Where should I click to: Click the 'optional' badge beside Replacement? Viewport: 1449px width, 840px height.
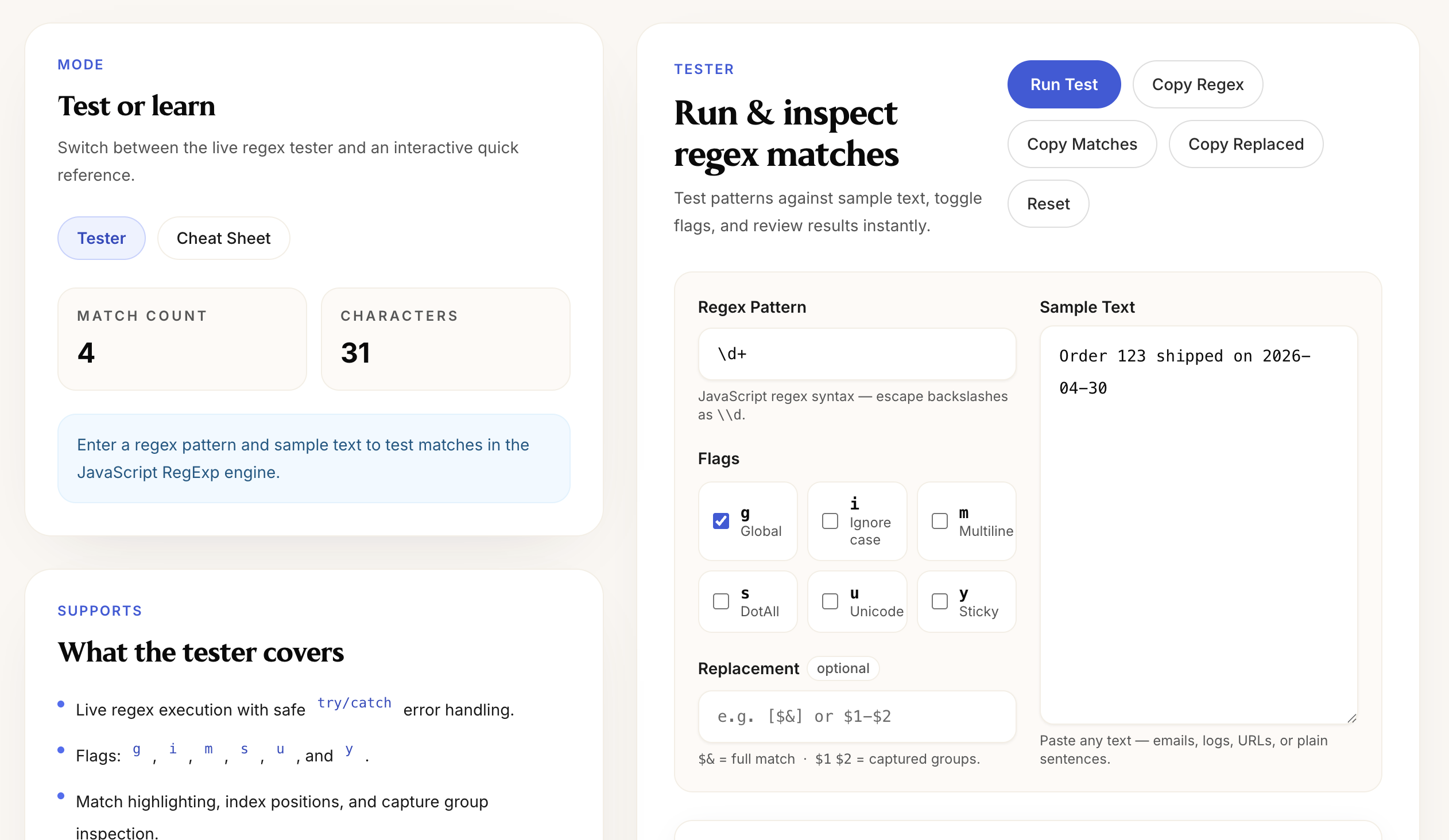coord(843,668)
